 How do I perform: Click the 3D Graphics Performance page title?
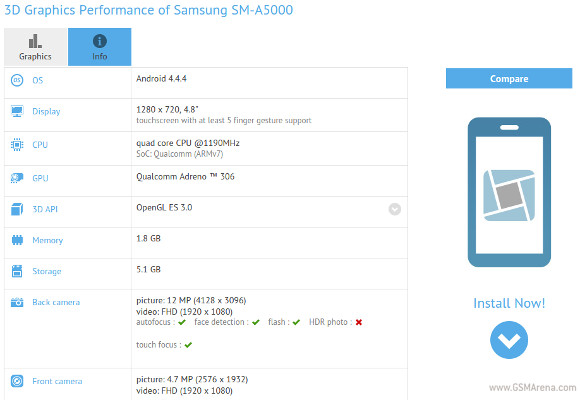click(148, 10)
